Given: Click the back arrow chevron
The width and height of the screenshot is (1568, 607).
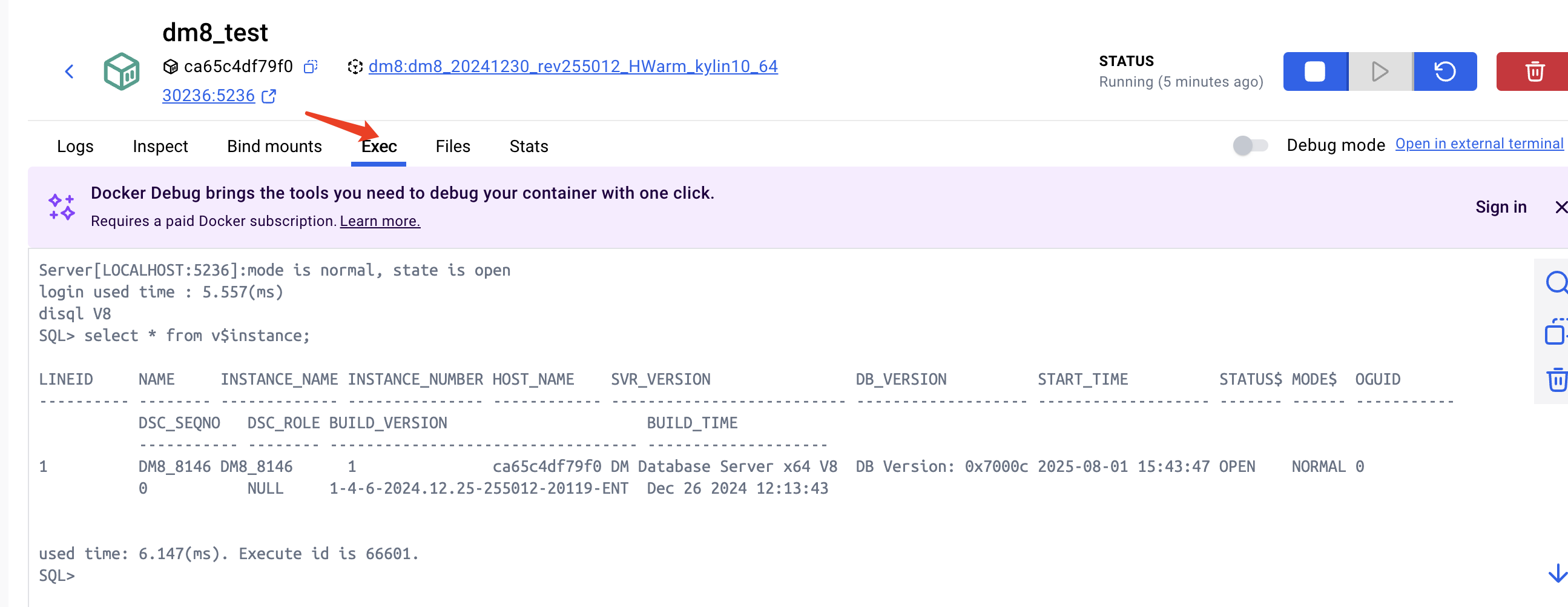Looking at the screenshot, I should pyautogui.click(x=70, y=72).
